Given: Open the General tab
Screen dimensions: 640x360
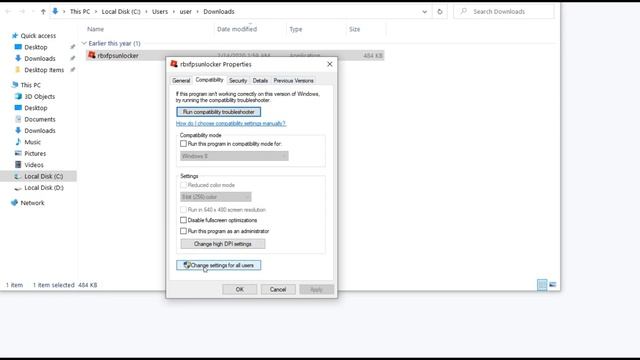Looking at the screenshot, I should (181, 80).
